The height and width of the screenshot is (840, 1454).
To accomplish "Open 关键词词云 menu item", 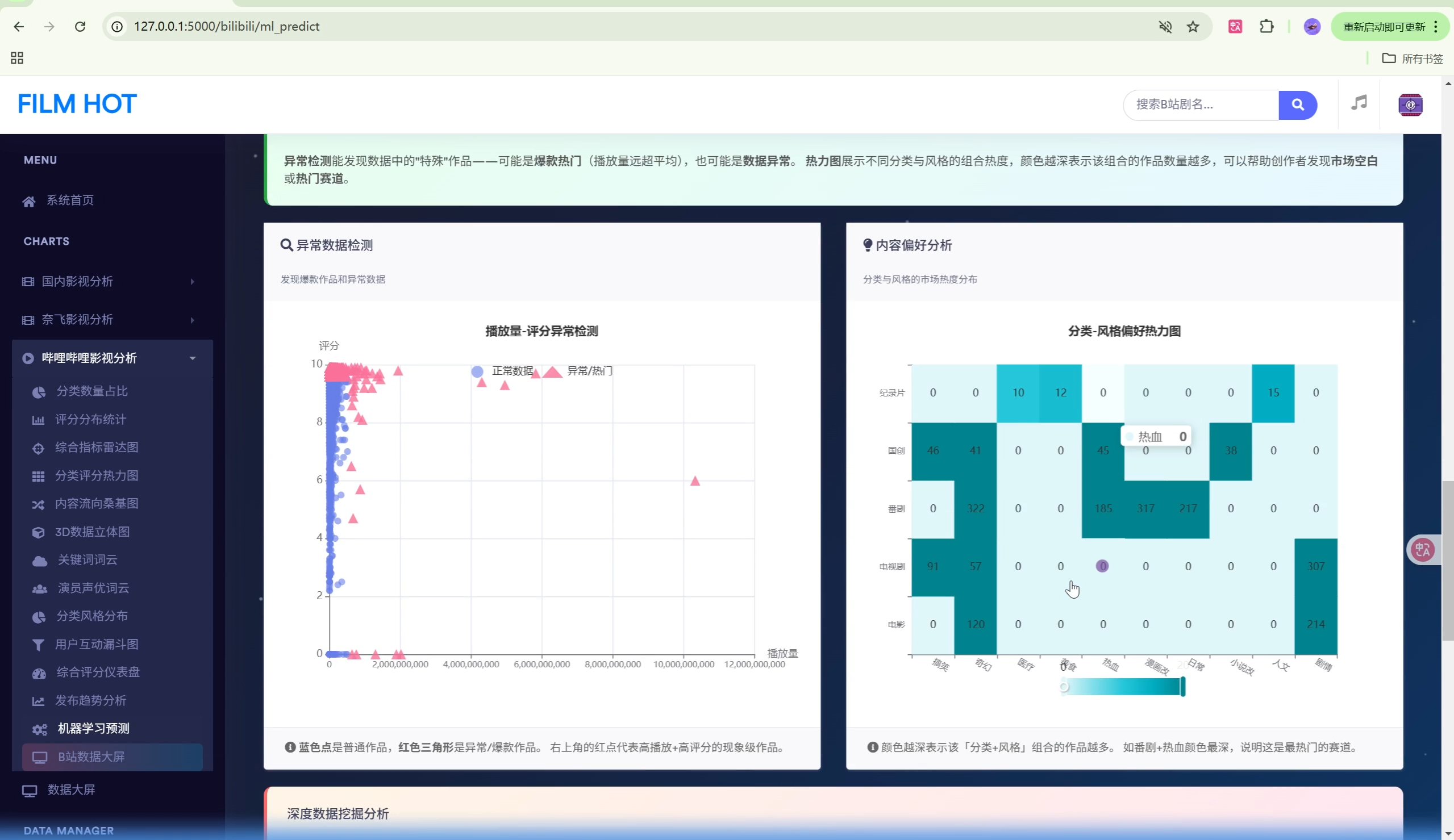I will pyautogui.click(x=87, y=559).
